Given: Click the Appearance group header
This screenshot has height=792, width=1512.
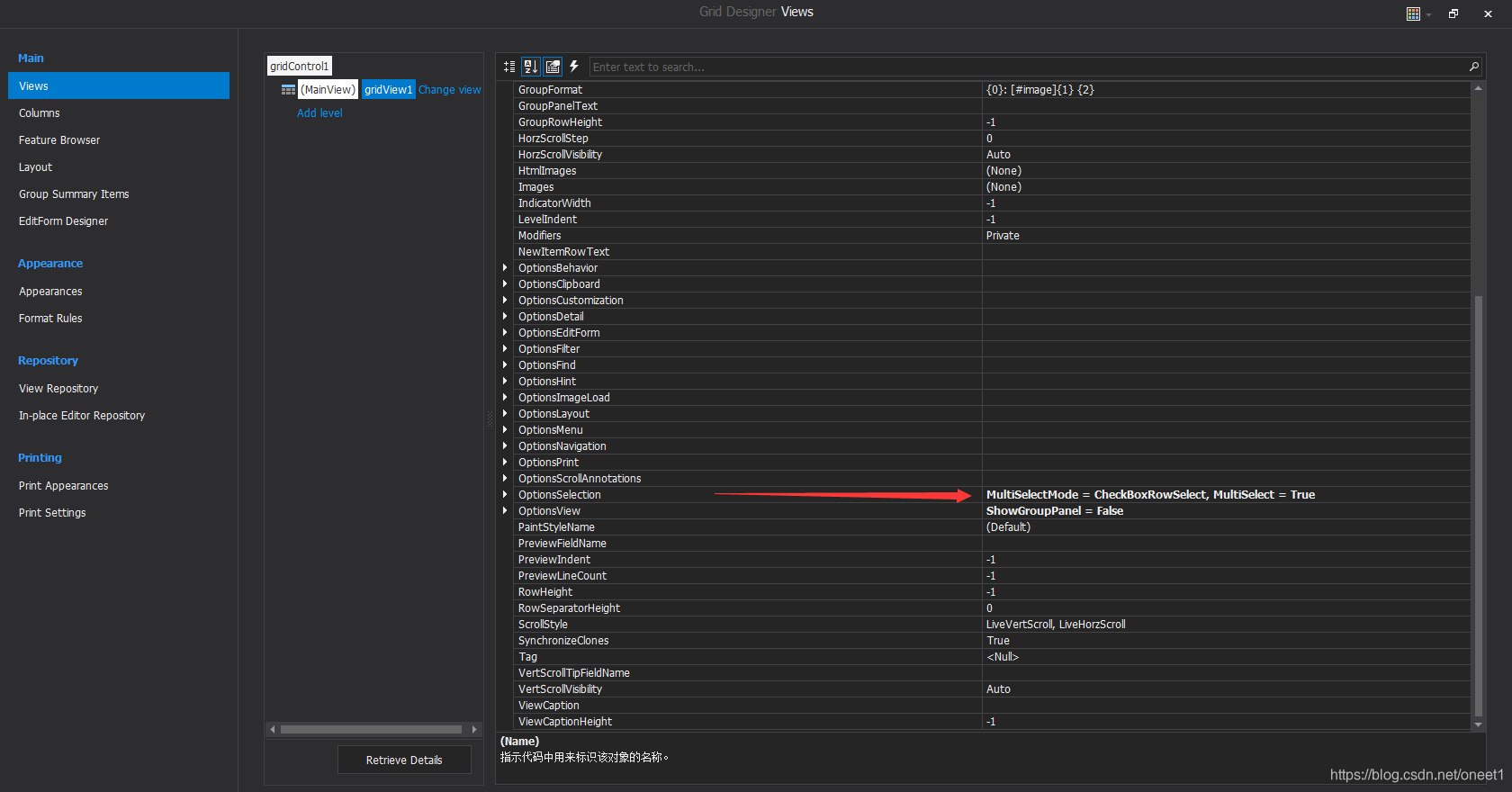Looking at the screenshot, I should tap(50, 263).
